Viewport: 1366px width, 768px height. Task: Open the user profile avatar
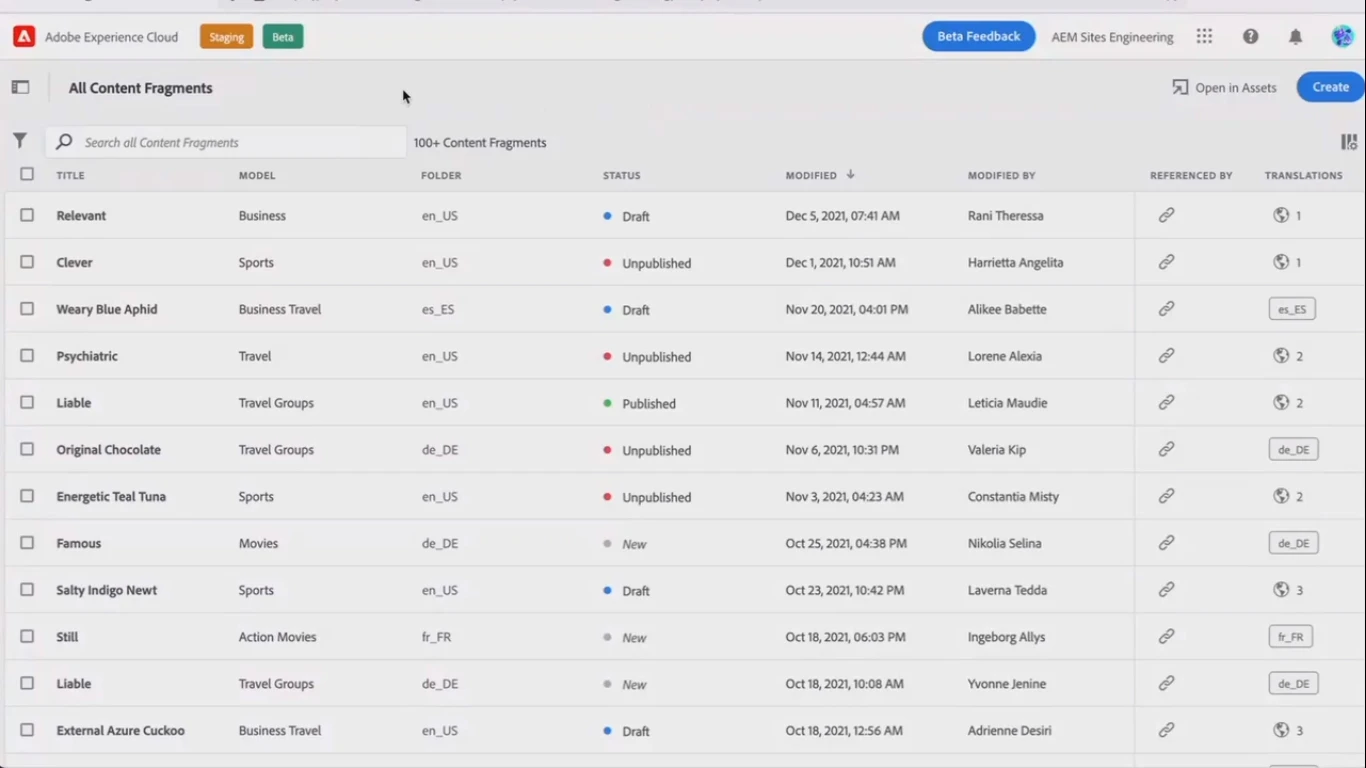(x=1342, y=37)
